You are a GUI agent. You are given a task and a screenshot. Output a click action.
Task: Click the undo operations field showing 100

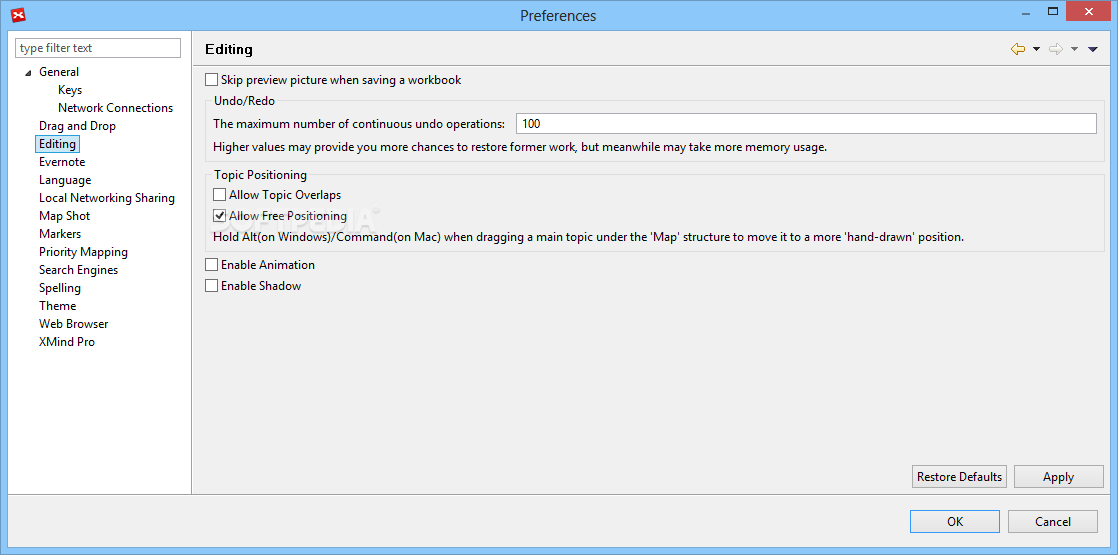tap(806, 123)
